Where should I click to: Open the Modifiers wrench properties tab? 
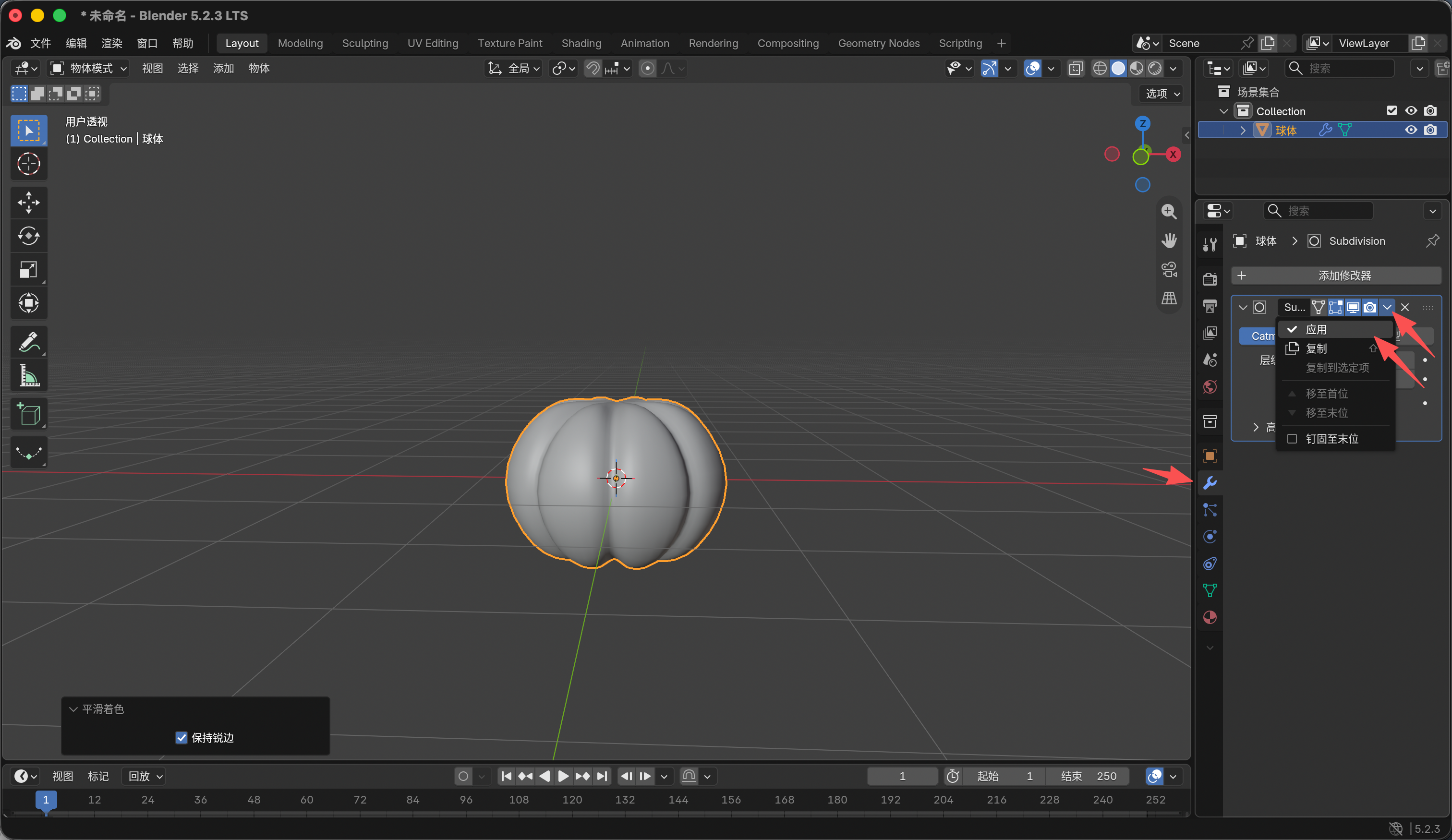1210,483
